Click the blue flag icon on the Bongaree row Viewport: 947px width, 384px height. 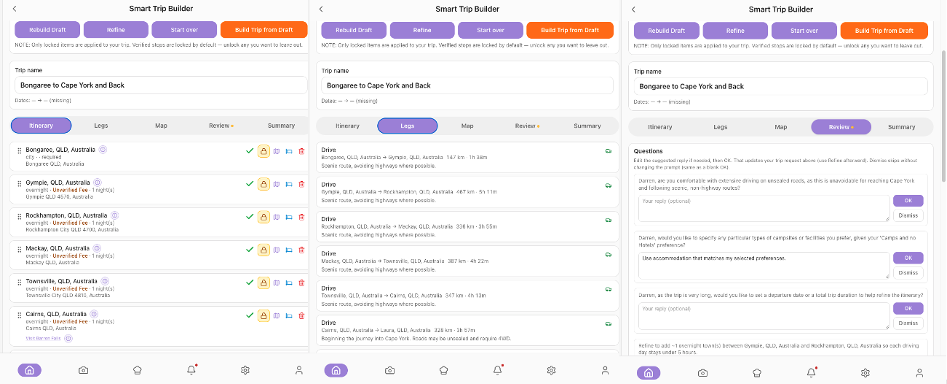pyautogui.click(x=289, y=151)
